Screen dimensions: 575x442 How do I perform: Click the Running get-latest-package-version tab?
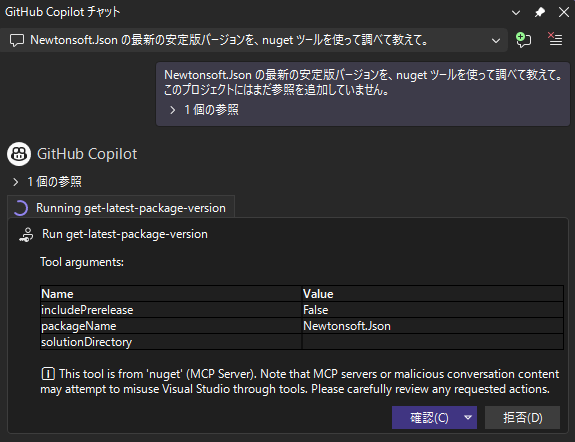tap(121, 208)
